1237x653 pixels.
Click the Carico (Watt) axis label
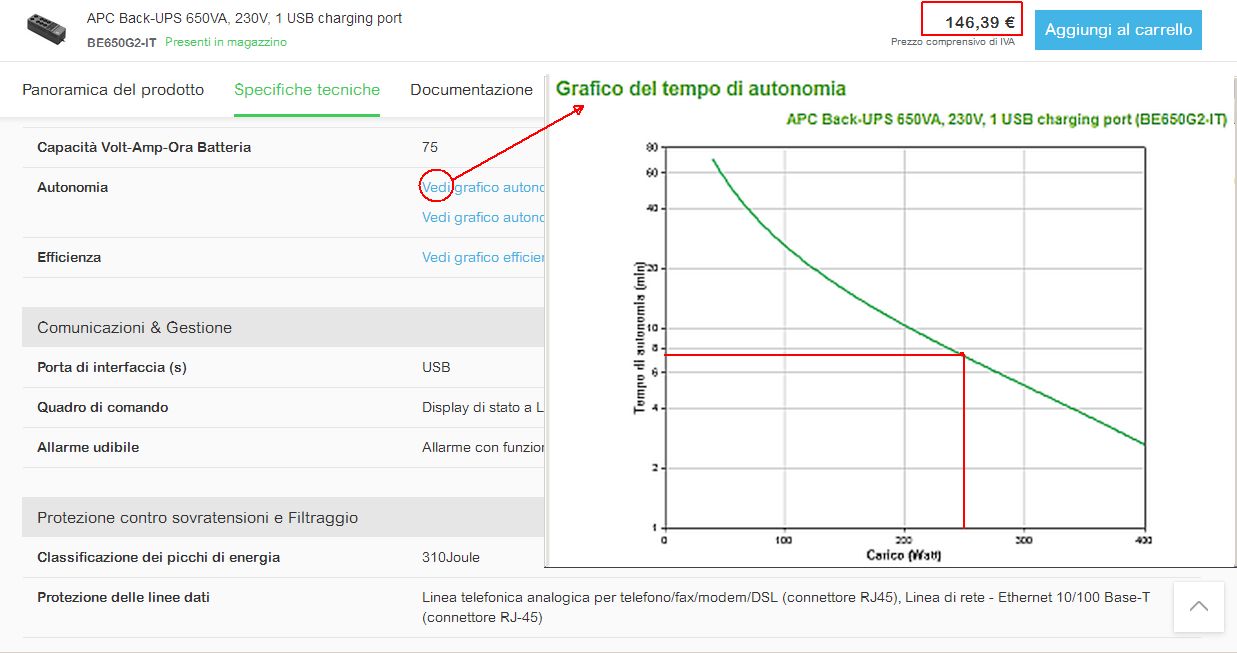click(905, 555)
